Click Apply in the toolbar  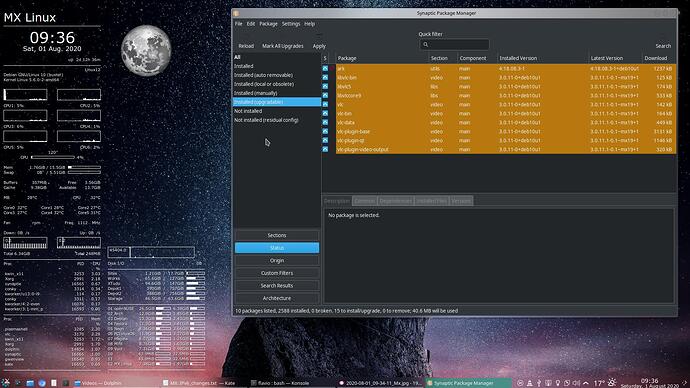319,46
